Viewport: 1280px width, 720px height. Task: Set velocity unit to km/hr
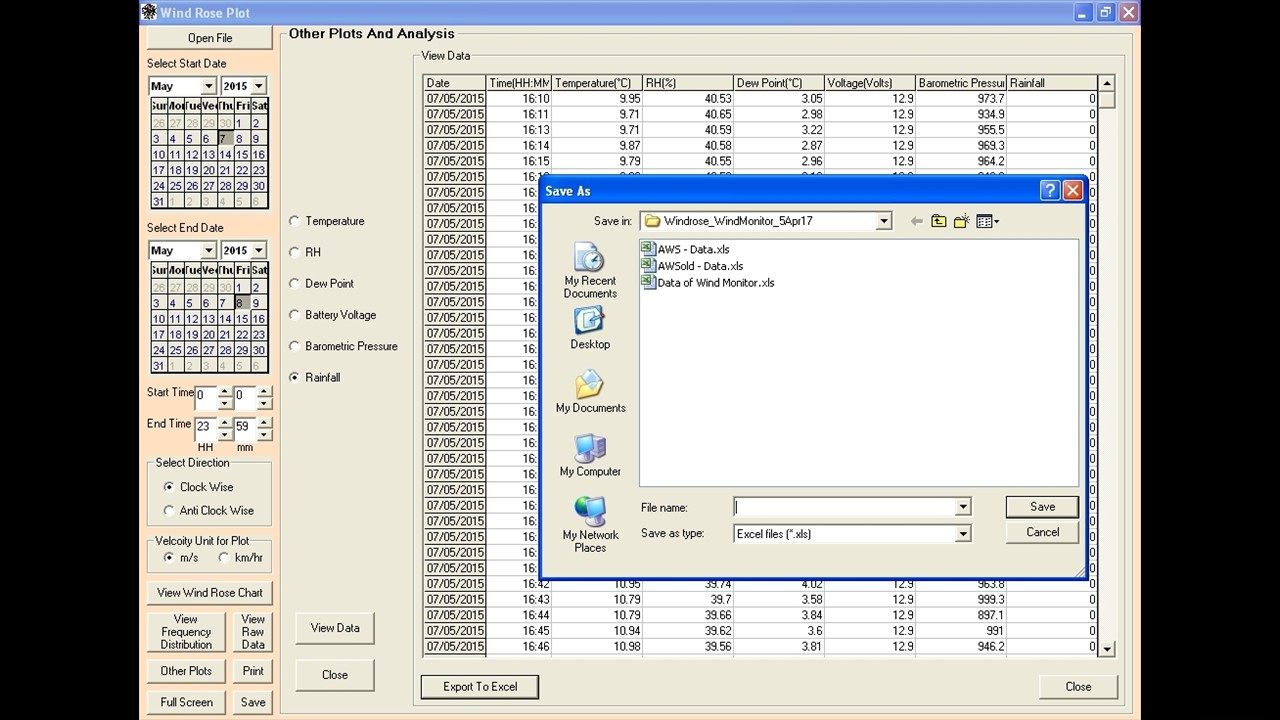click(224, 557)
